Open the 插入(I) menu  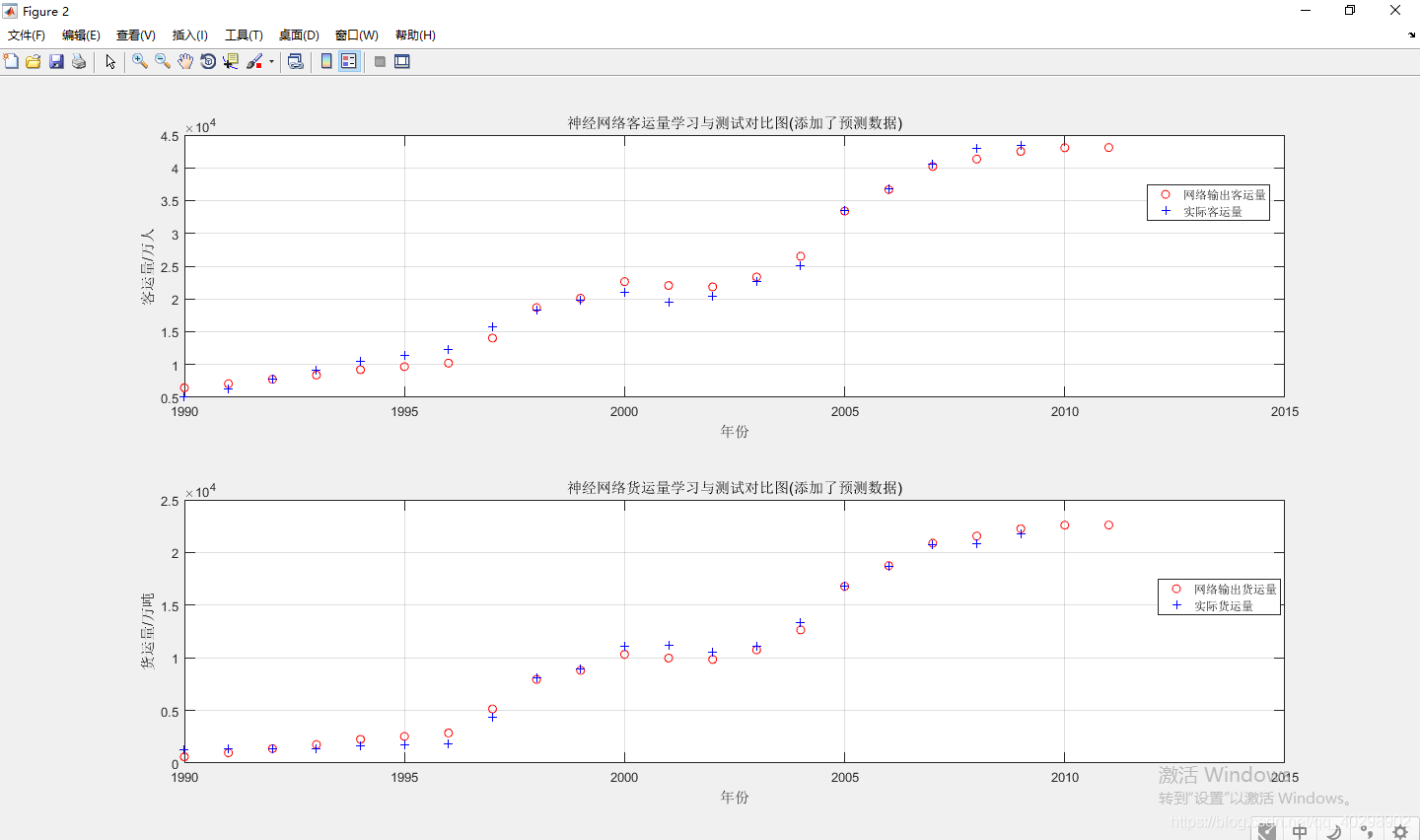pos(190,35)
